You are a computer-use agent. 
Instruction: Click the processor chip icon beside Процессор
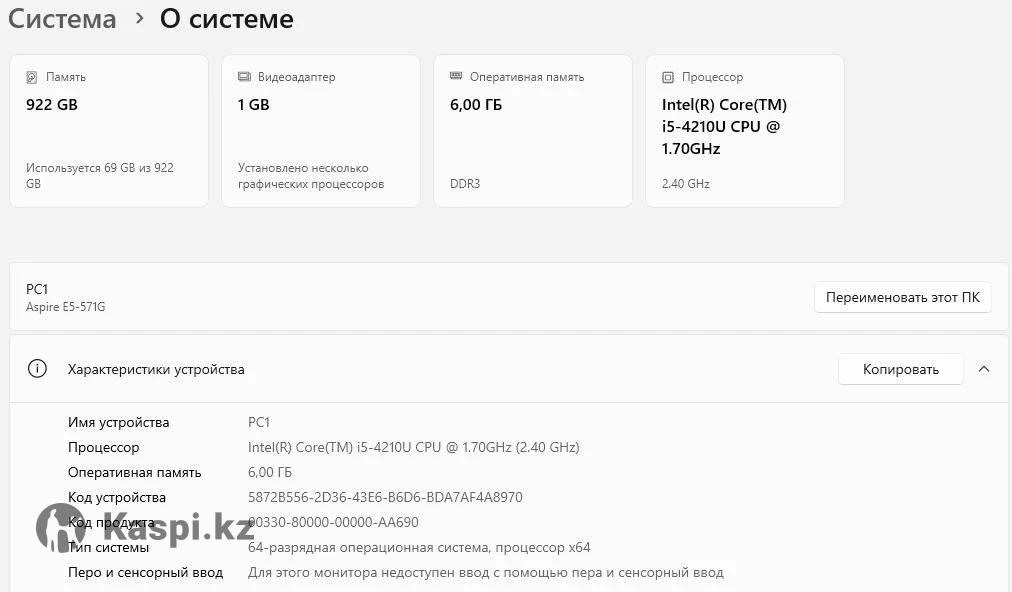[668, 77]
